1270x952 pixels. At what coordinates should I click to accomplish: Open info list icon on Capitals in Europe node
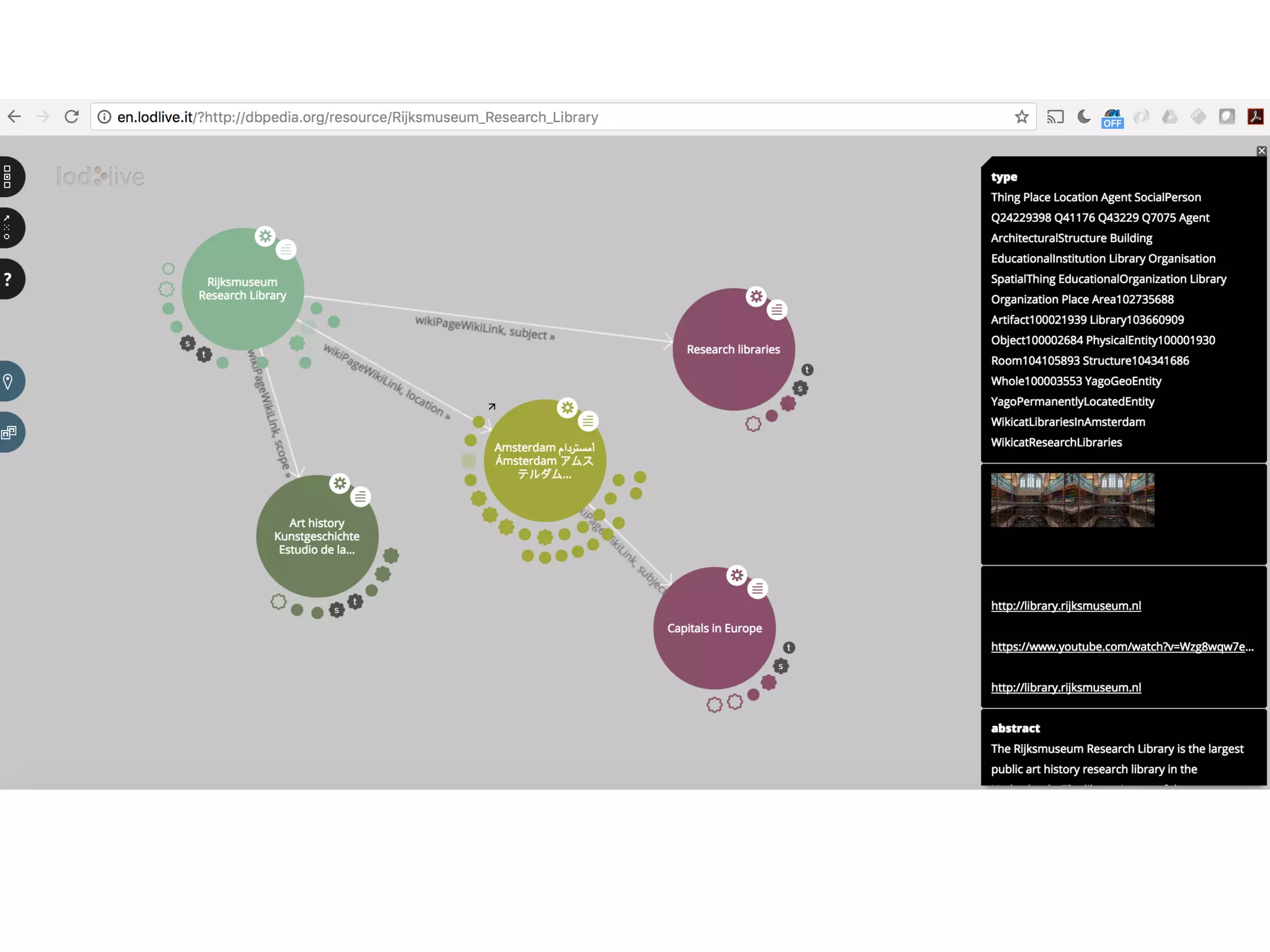757,589
